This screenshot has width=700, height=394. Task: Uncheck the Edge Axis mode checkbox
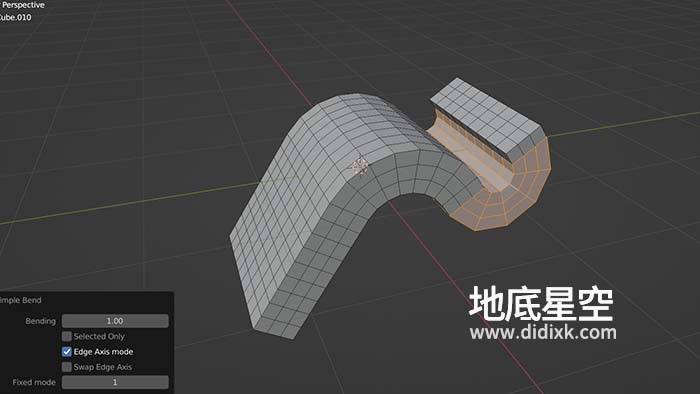tap(67, 352)
